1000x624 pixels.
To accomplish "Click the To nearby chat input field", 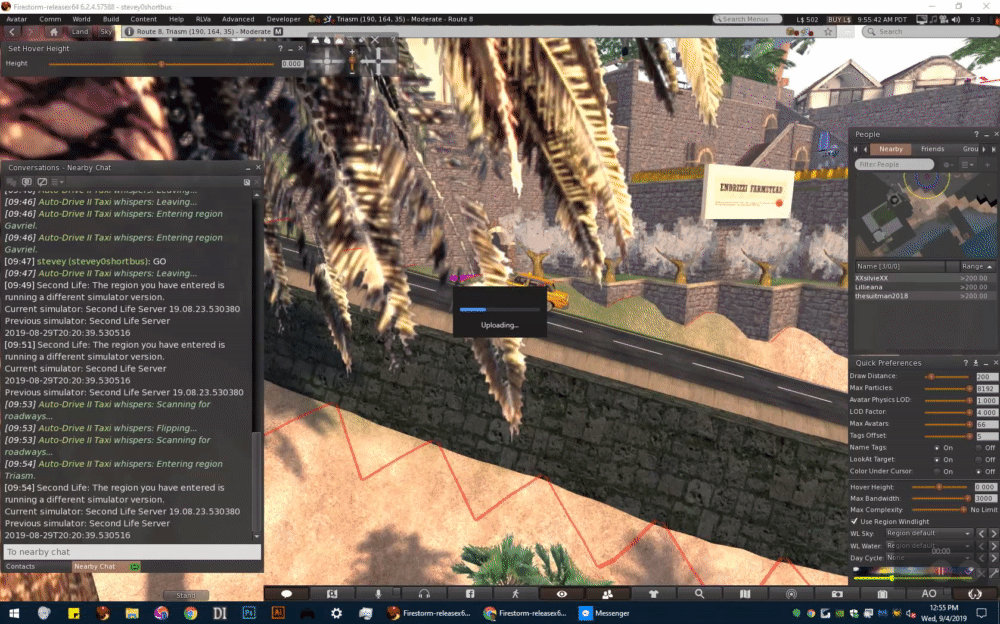I will pyautogui.click(x=132, y=552).
